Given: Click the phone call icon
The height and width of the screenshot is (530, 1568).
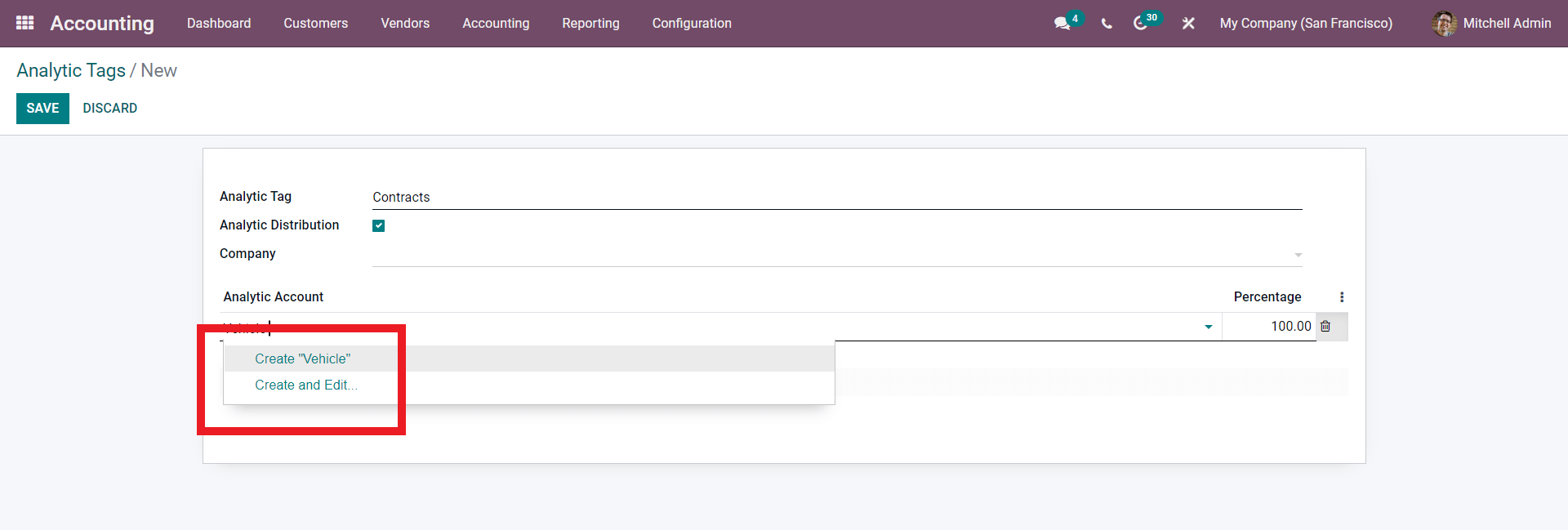Looking at the screenshot, I should [x=1107, y=24].
